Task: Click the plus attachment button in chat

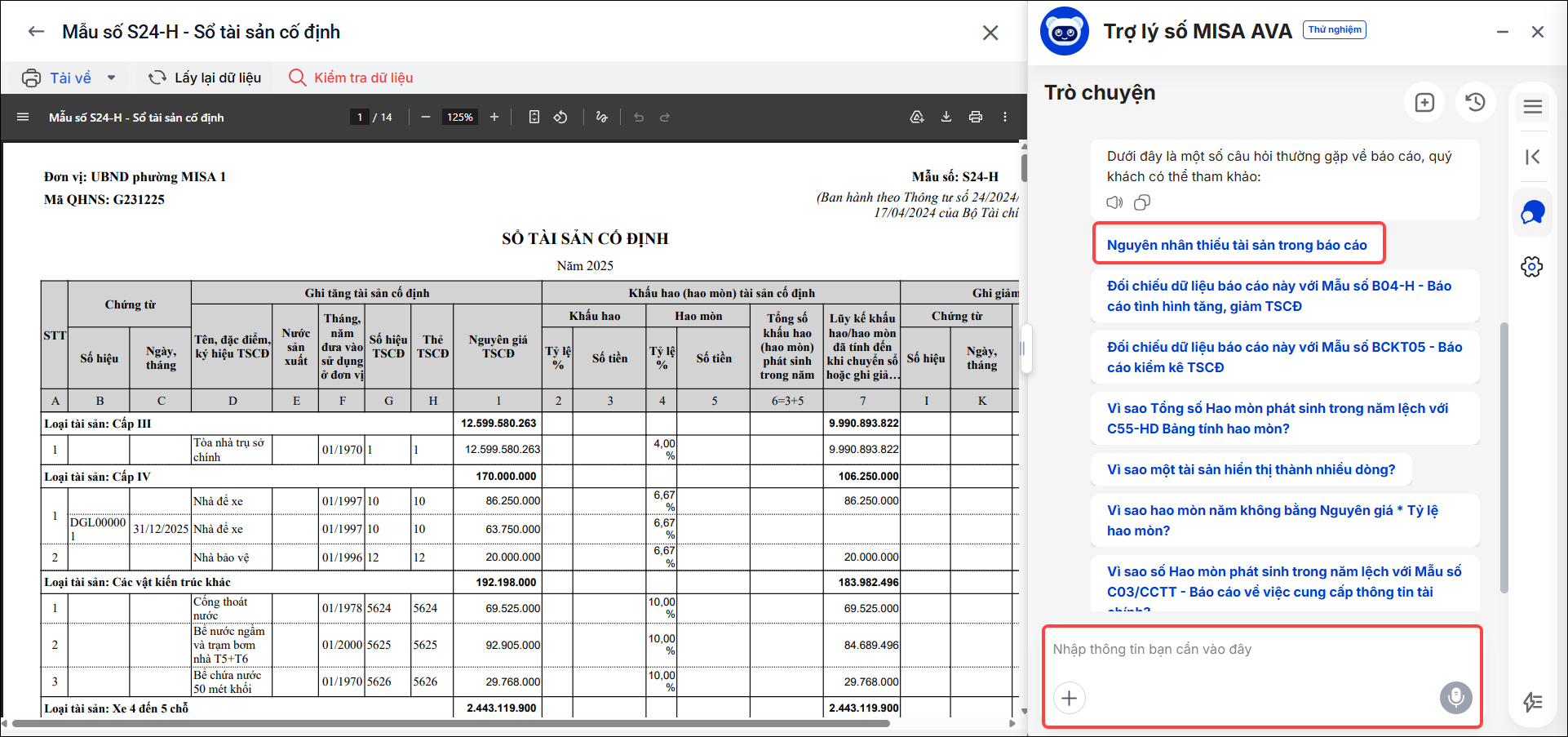Action: (x=1070, y=698)
